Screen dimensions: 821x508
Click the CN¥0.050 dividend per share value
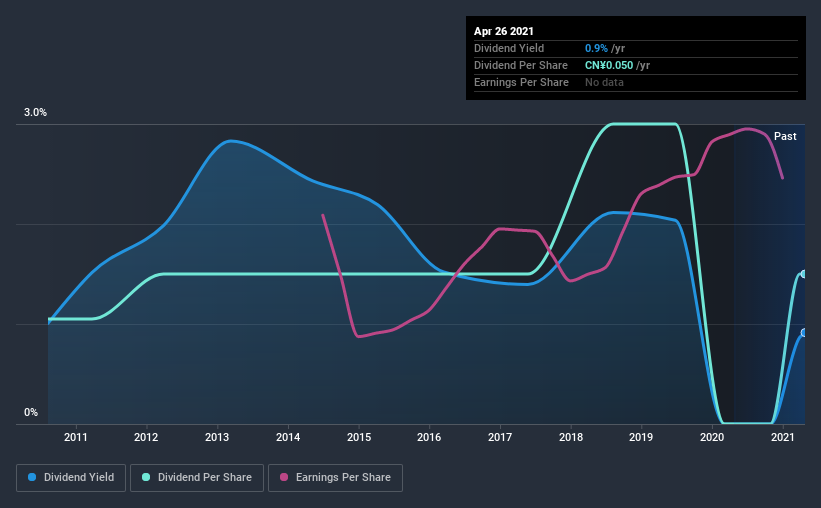609,65
